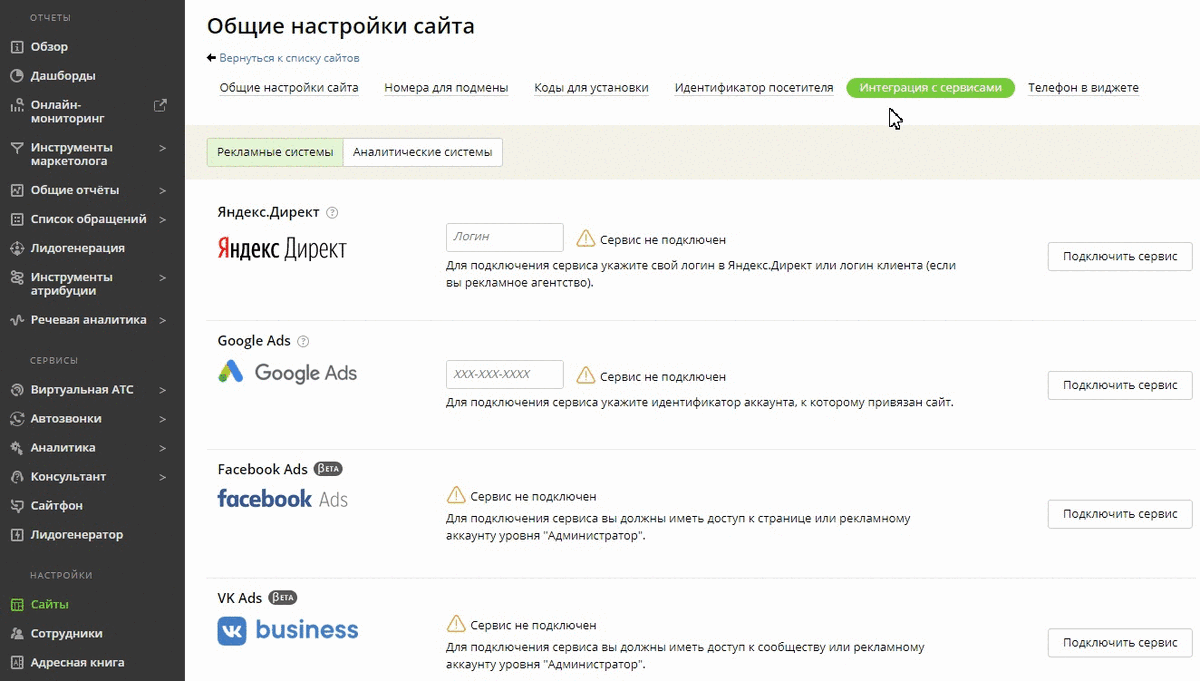Image resolution: width=1200 pixels, height=681 pixels.
Task: Click warning icon in Google Ads row
Action: point(585,376)
